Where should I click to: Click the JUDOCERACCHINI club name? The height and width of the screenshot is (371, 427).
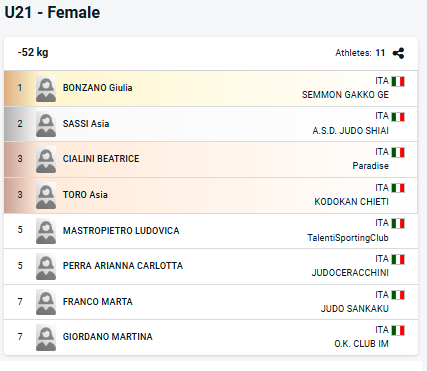pyautogui.click(x=350, y=273)
